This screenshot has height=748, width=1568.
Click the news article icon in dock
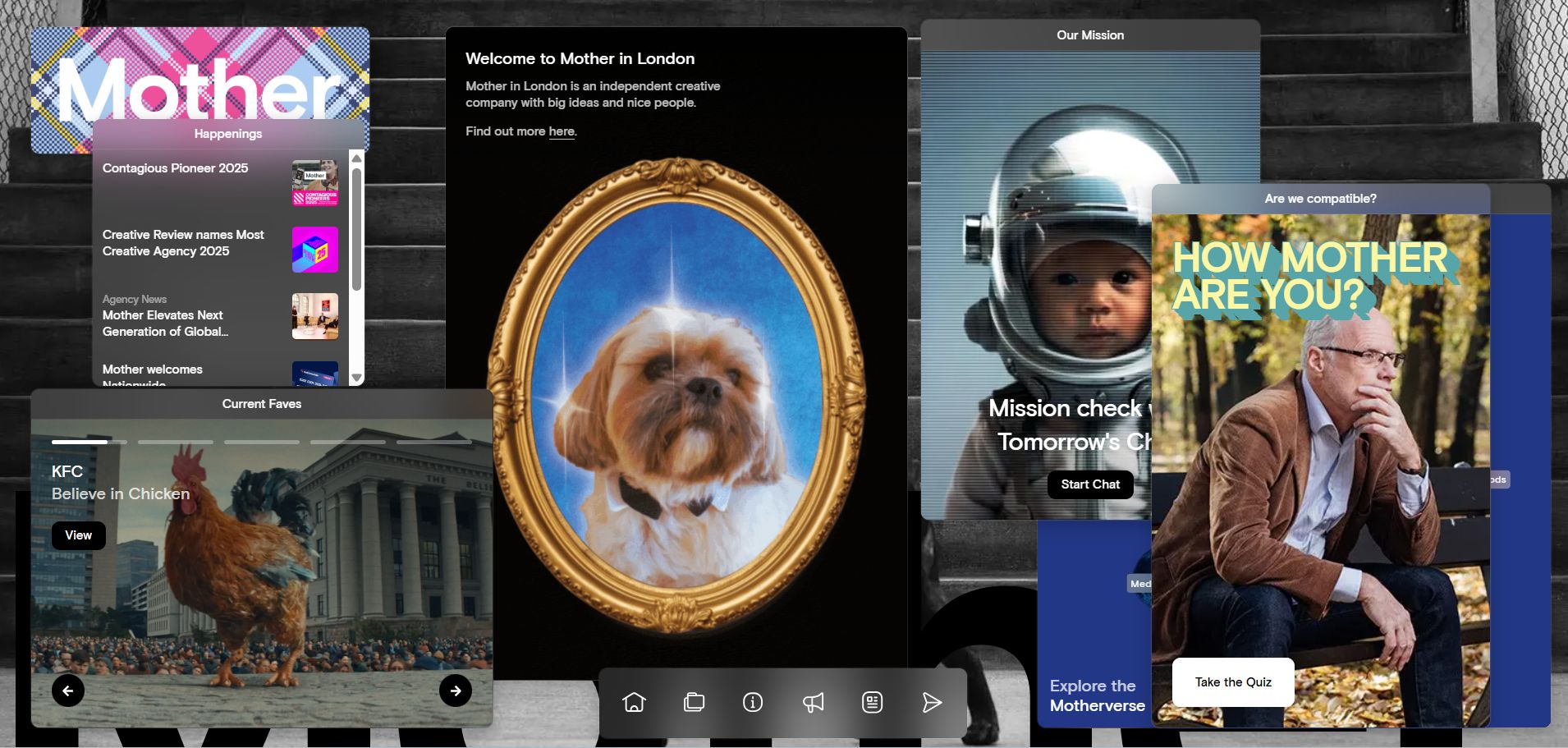872,702
